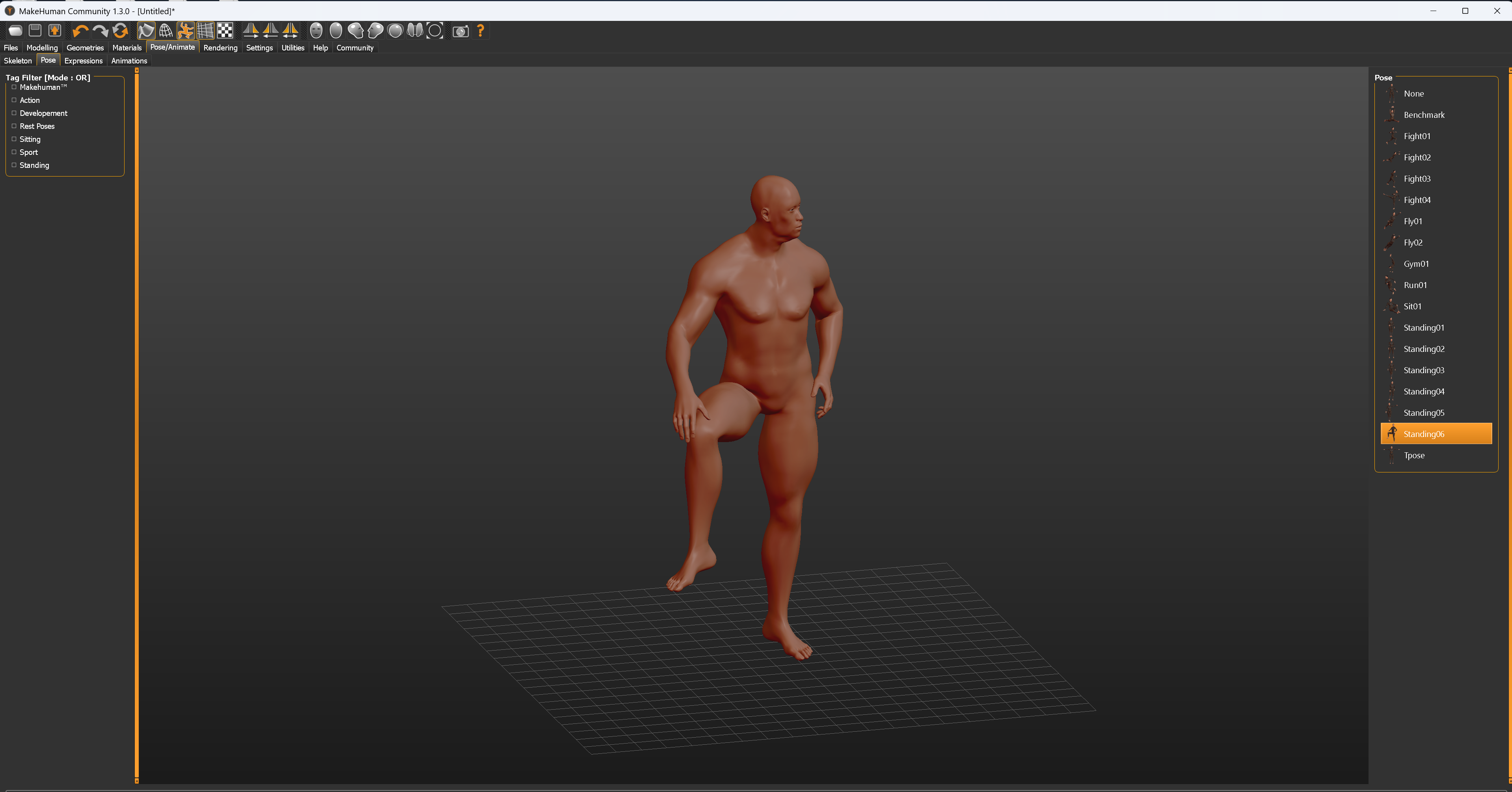Click the Save floppy disk icon
Screen dimensions: 1512x792
[35, 30]
